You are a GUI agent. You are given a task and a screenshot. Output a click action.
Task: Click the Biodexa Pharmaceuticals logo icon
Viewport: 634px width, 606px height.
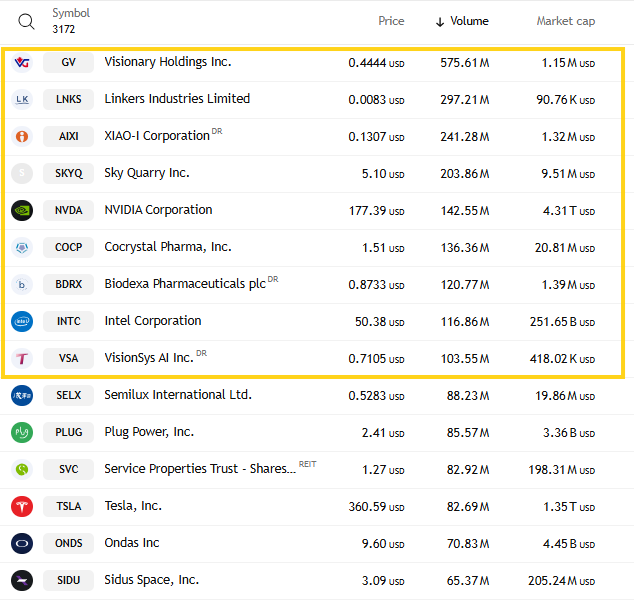click(x=22, y=285)
